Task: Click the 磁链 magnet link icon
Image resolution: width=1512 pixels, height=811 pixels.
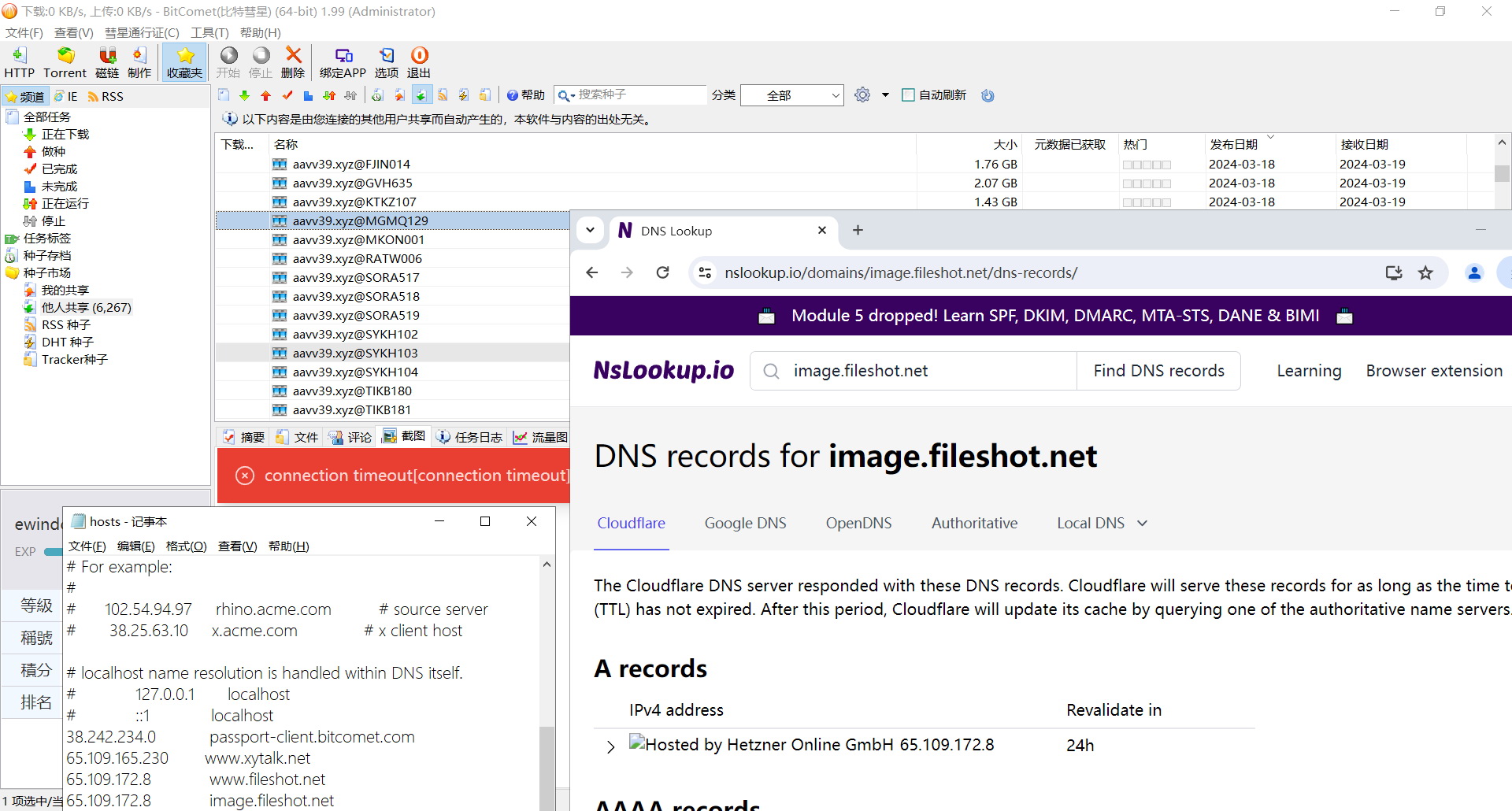Action: [107, 62]
